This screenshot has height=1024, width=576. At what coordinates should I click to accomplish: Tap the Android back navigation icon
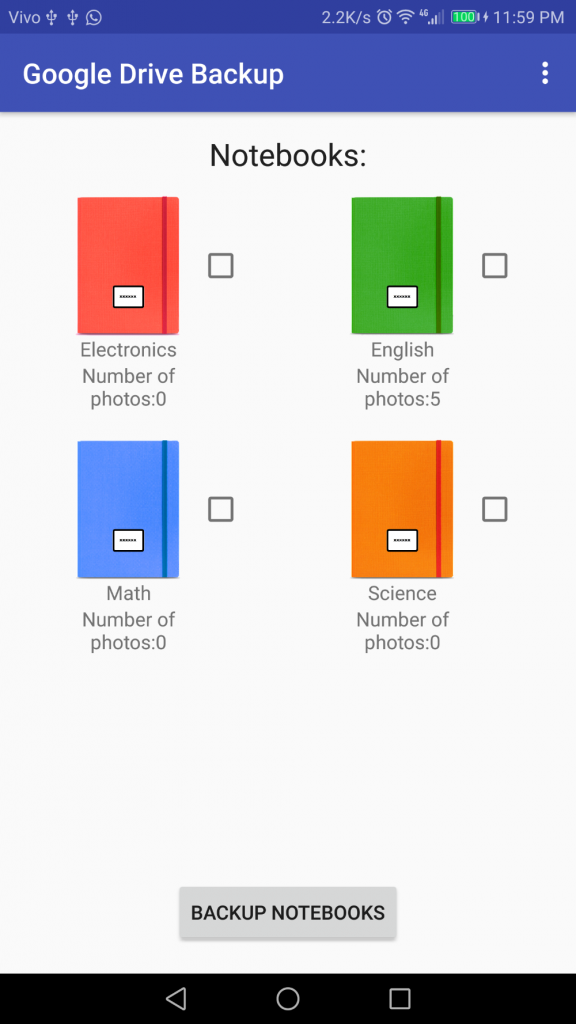click(176, 998)
